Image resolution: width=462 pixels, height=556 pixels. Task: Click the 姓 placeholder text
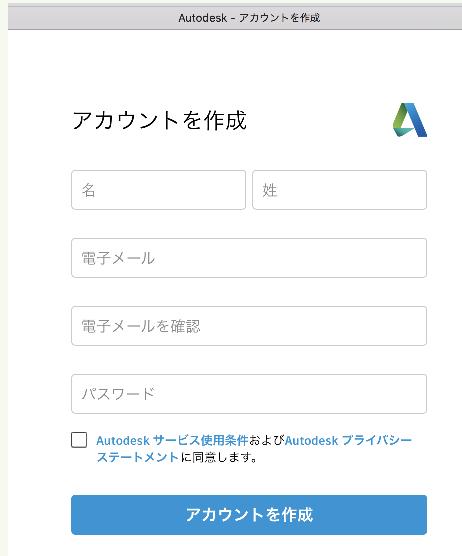(270, 190)
